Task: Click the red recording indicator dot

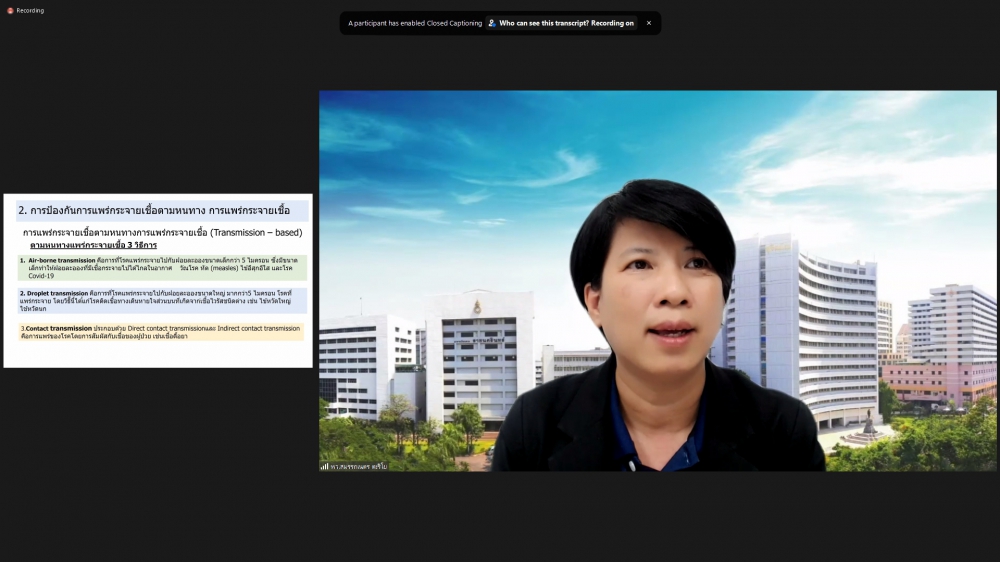Action: (x=10, y=11)
